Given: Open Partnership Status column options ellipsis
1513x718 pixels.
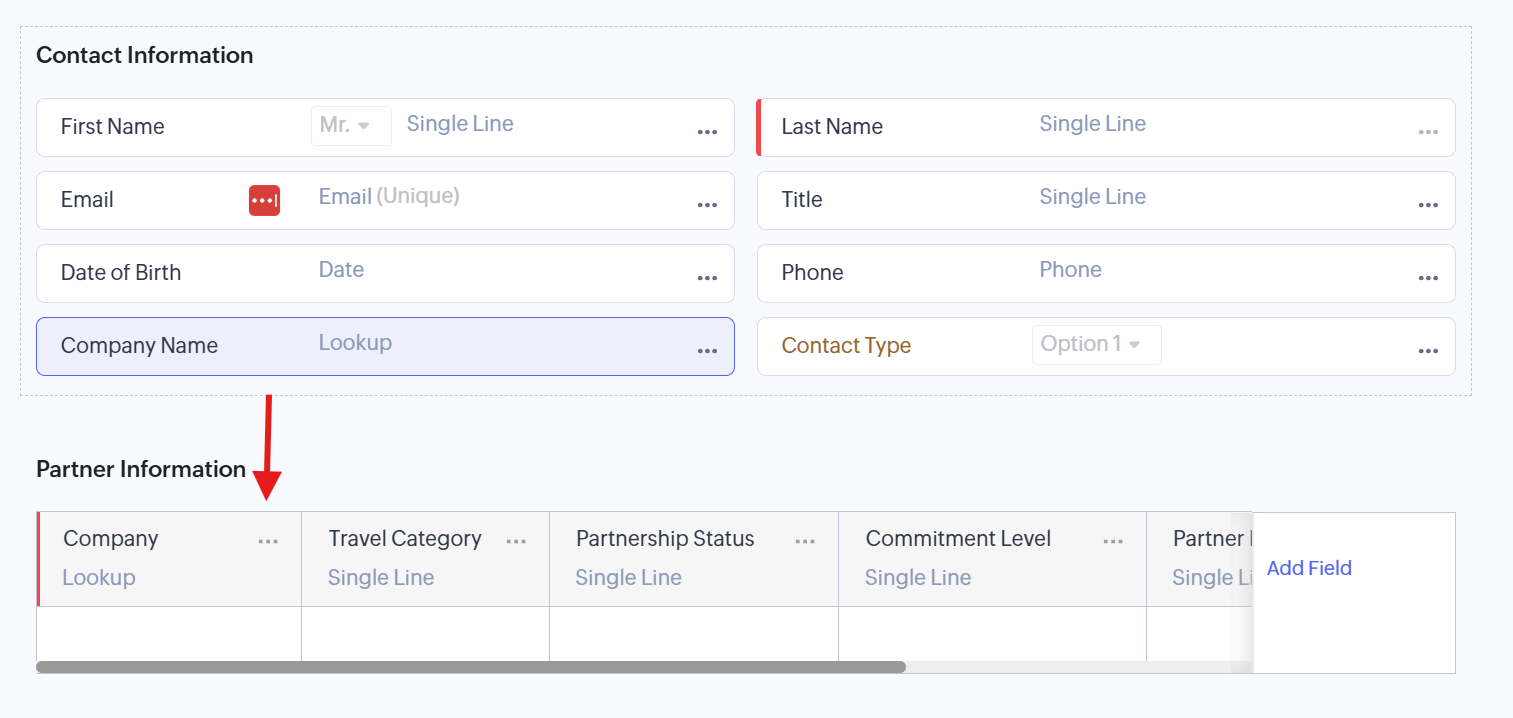Looking at the screenshot, I should [x=805, y=541].
